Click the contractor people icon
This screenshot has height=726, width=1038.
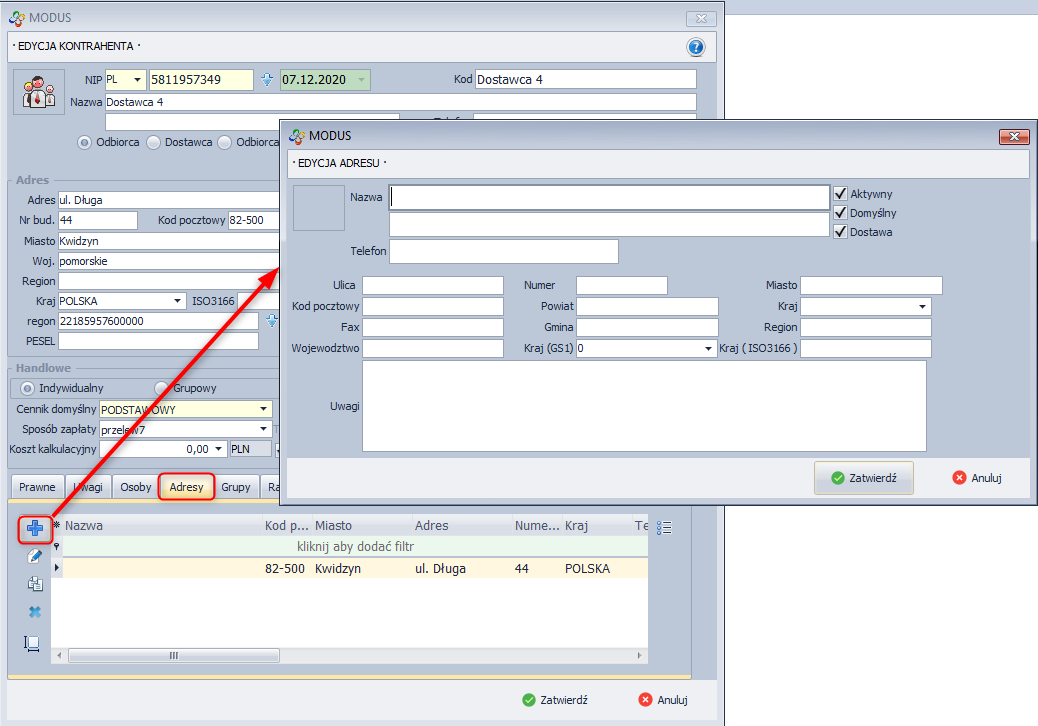39,92
